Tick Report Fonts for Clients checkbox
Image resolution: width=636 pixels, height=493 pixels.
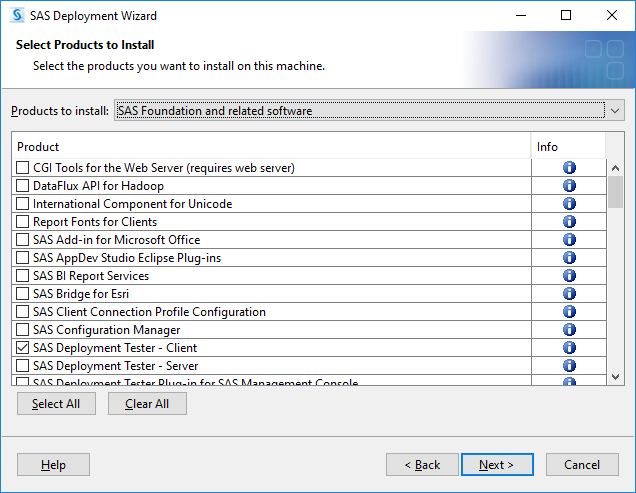pos(22,222)
